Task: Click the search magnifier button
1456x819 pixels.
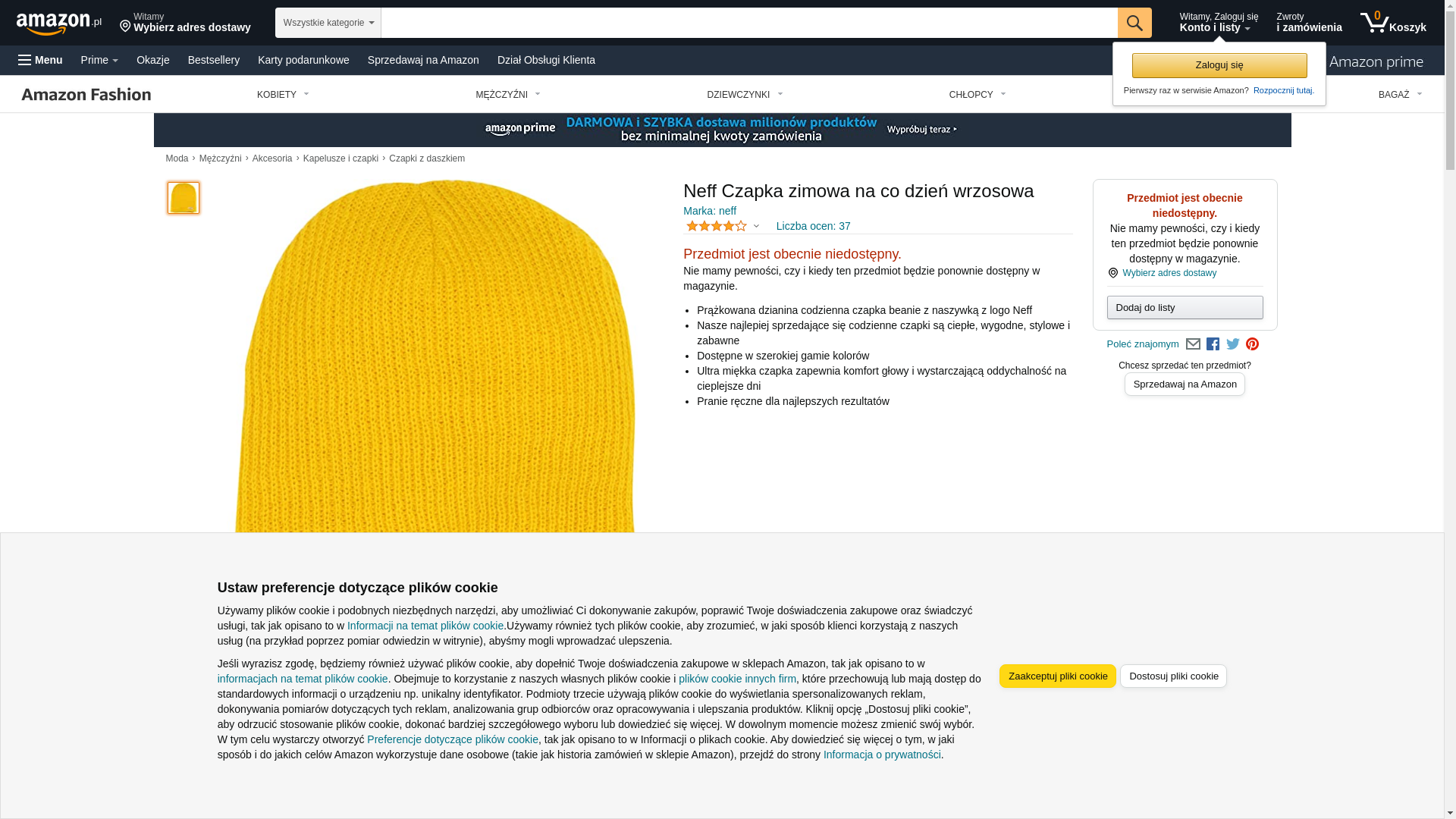Action: pos(1134,23)
